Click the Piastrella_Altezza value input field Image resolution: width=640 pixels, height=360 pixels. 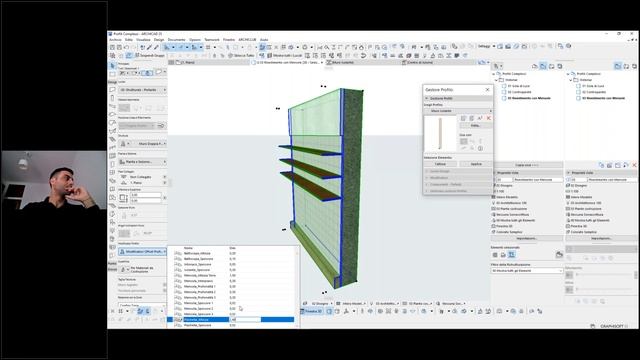coord(246,320)
